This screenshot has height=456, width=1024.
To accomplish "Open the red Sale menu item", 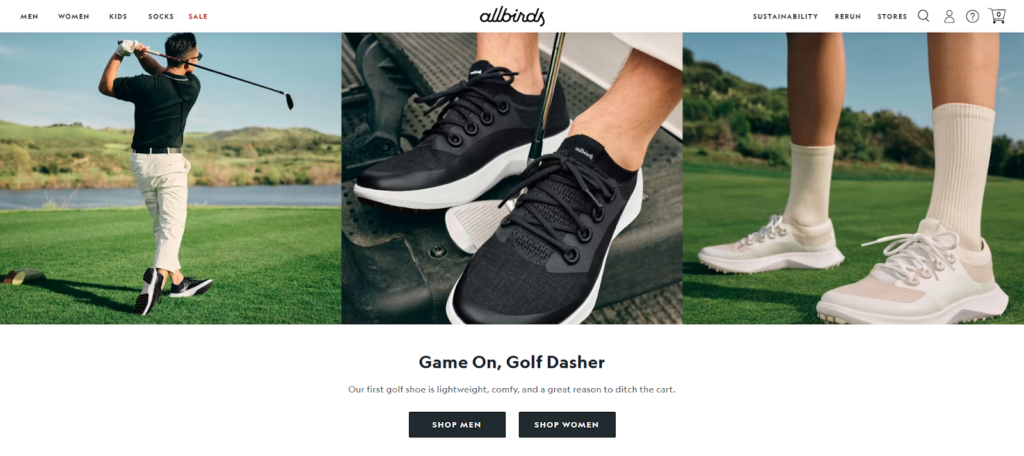I will tap(198, 16).
